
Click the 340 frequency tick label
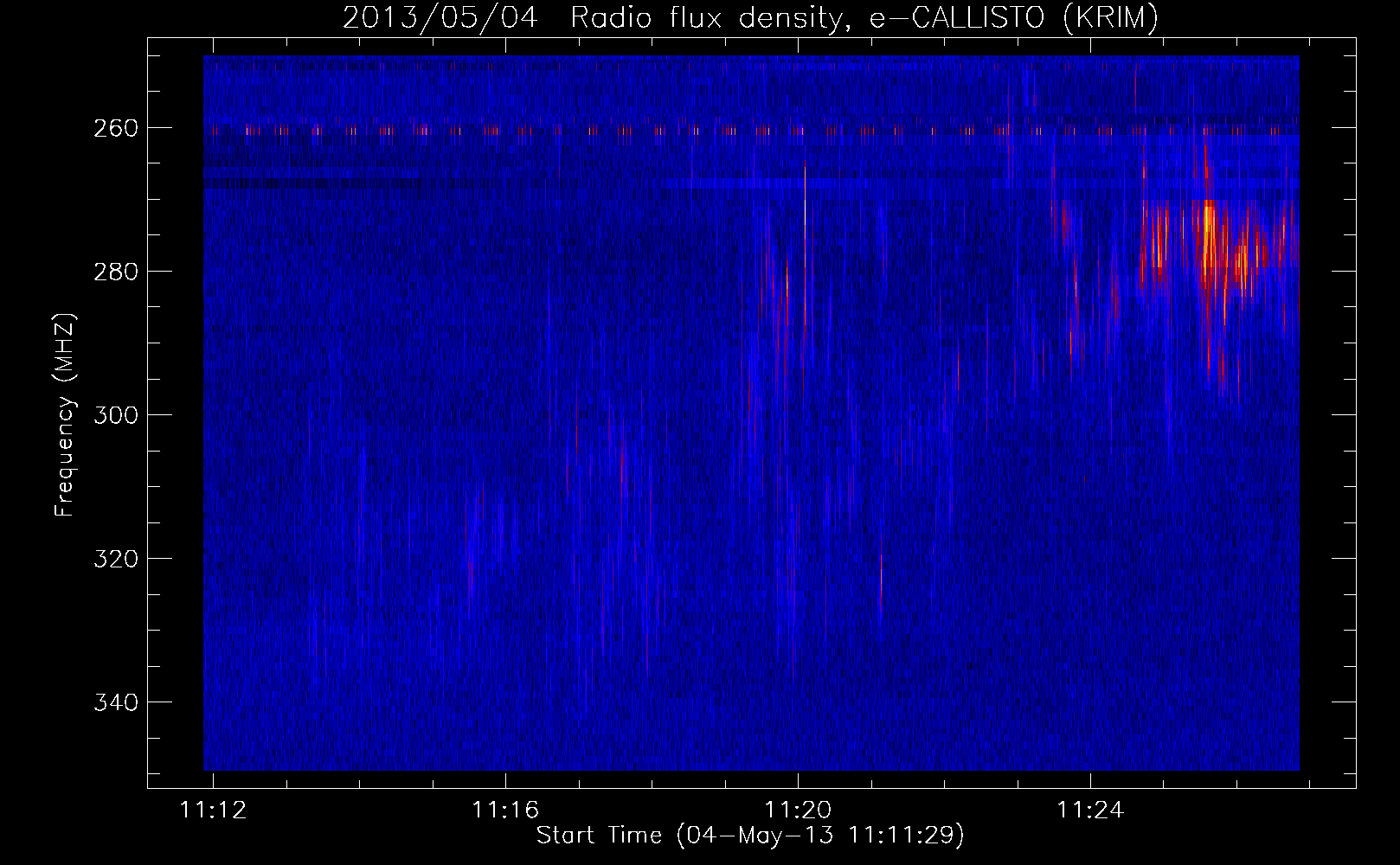[x=115, y=702]
